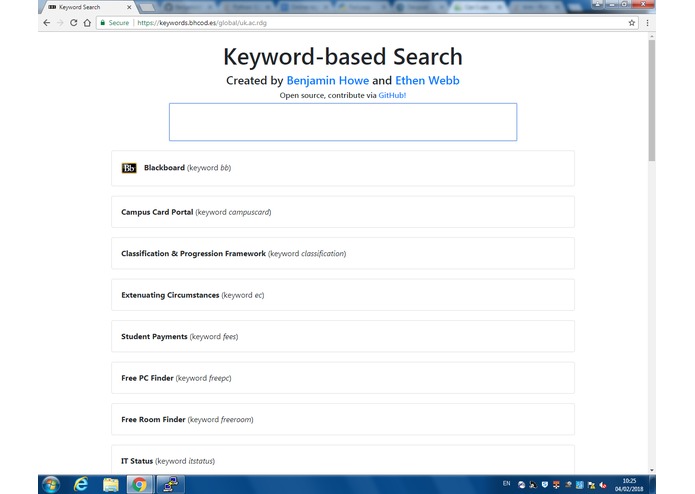Click the page vertical scrollbar thumb

pyautogui.click(x=652, y=100)
